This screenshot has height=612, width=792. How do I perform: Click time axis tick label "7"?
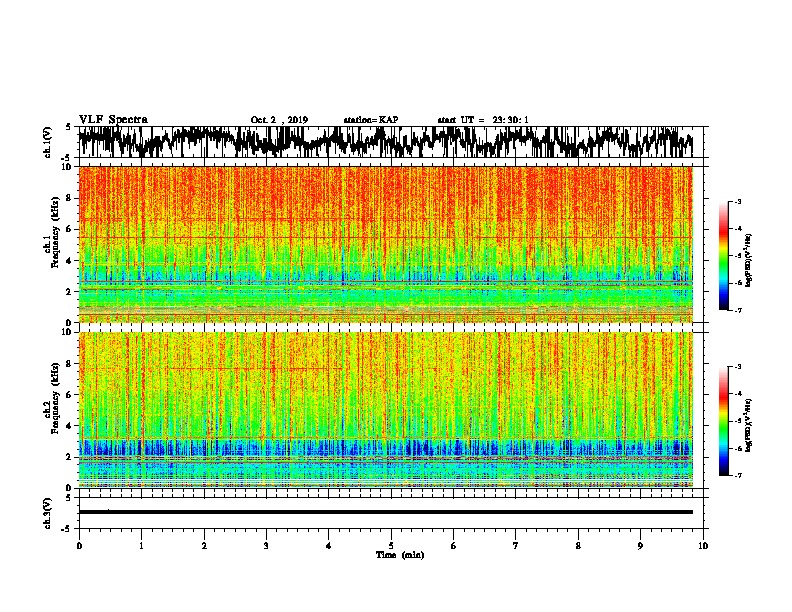516,546
